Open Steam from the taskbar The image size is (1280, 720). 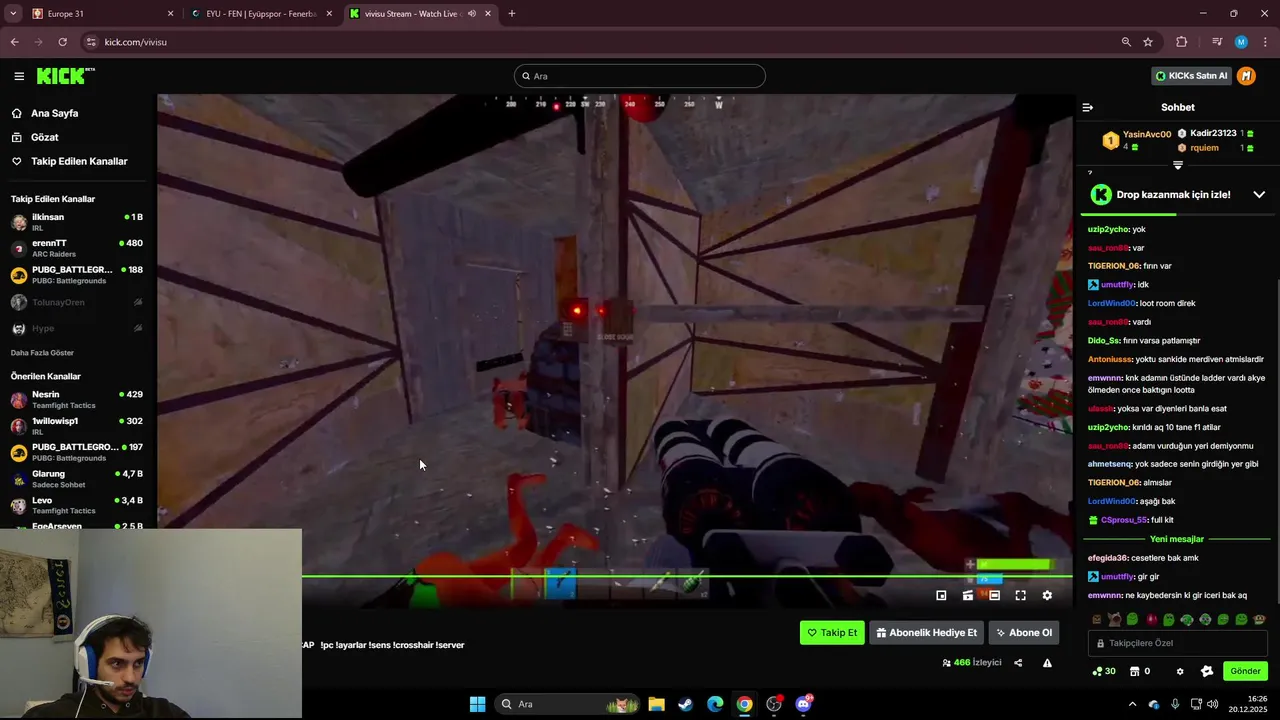685,704
